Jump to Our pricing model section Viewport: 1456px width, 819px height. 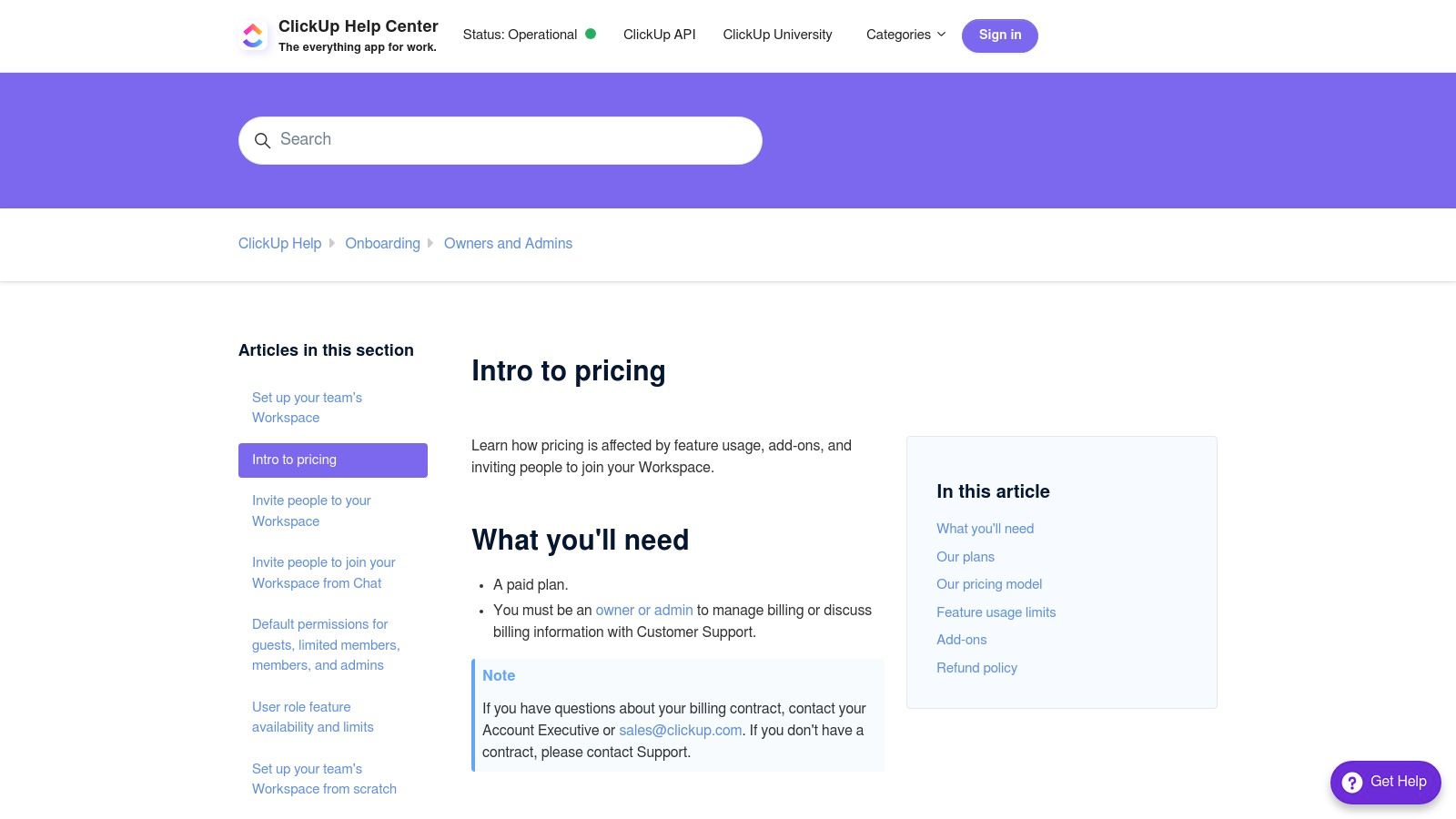989,584
